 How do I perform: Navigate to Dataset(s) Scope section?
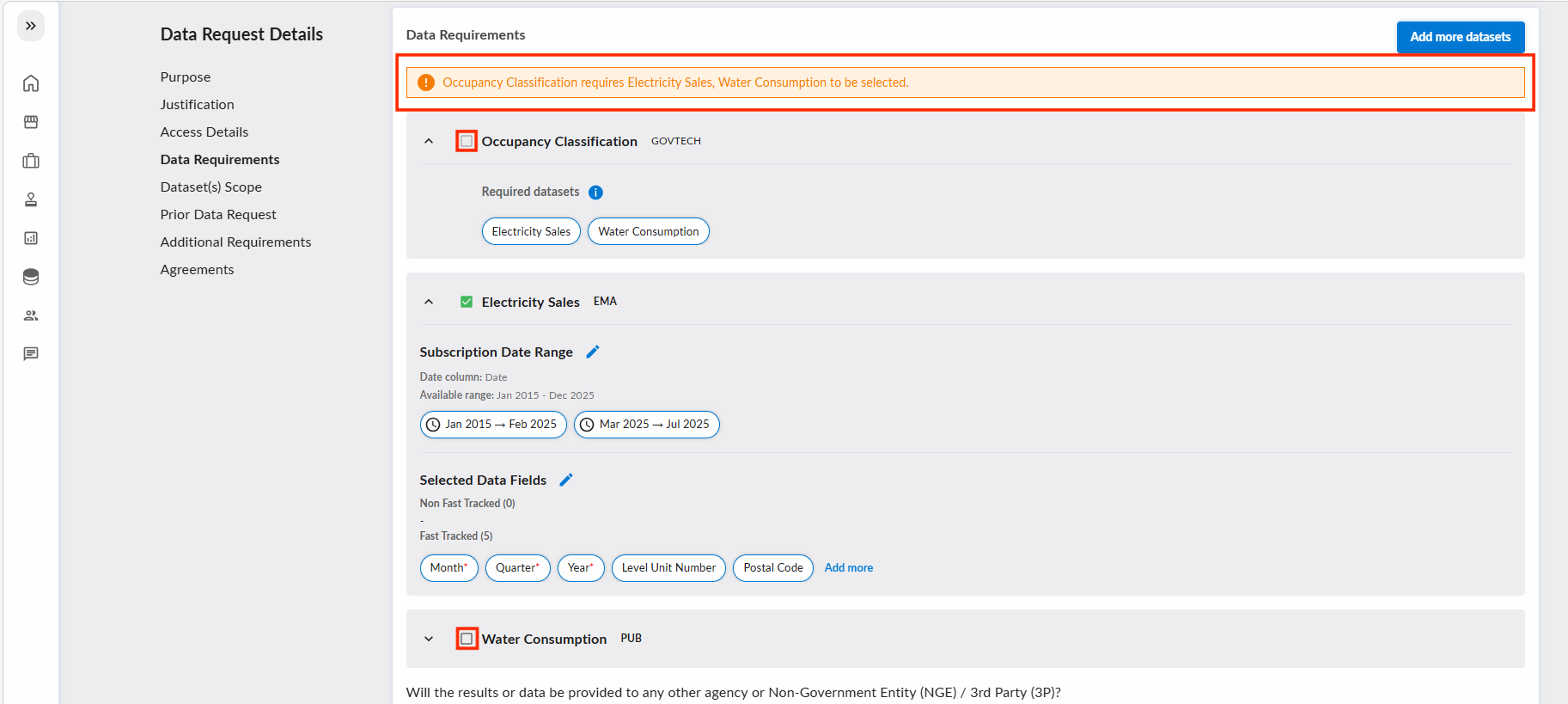(x=211, y=187)
